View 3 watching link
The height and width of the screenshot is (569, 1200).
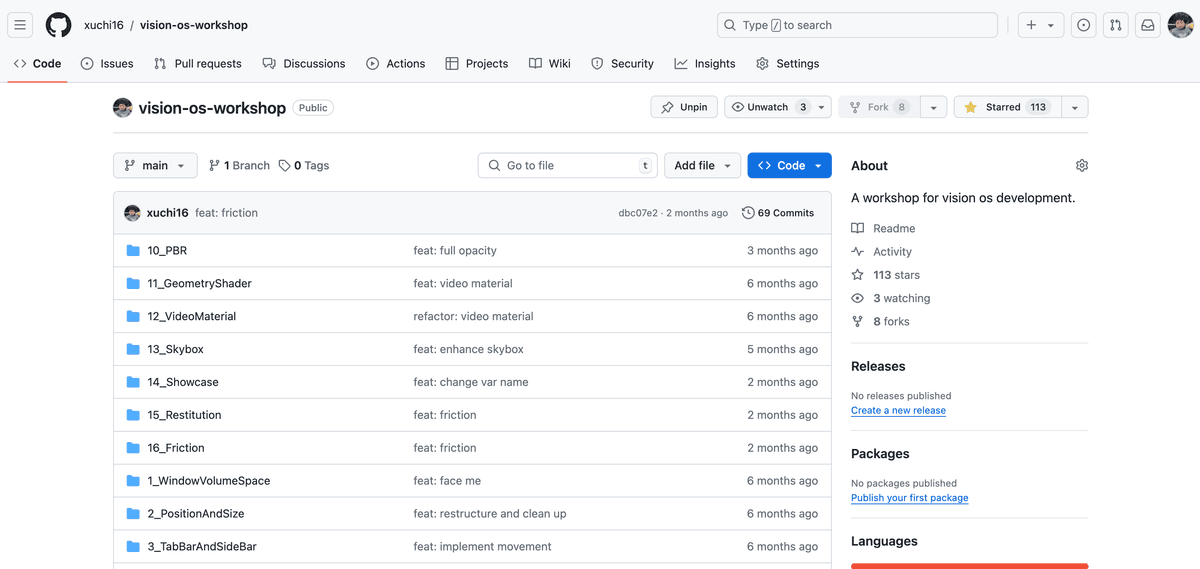(x=901, y=298)
